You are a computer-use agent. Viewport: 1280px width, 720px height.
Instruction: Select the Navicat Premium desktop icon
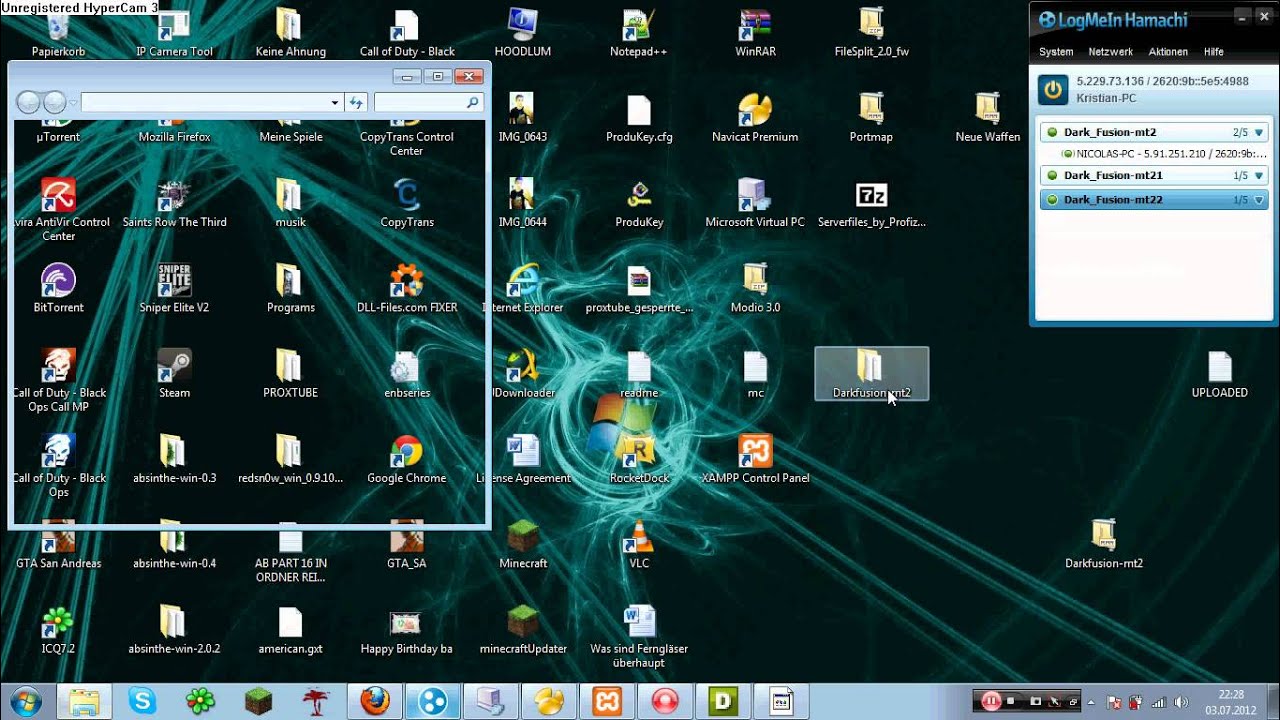755,118
